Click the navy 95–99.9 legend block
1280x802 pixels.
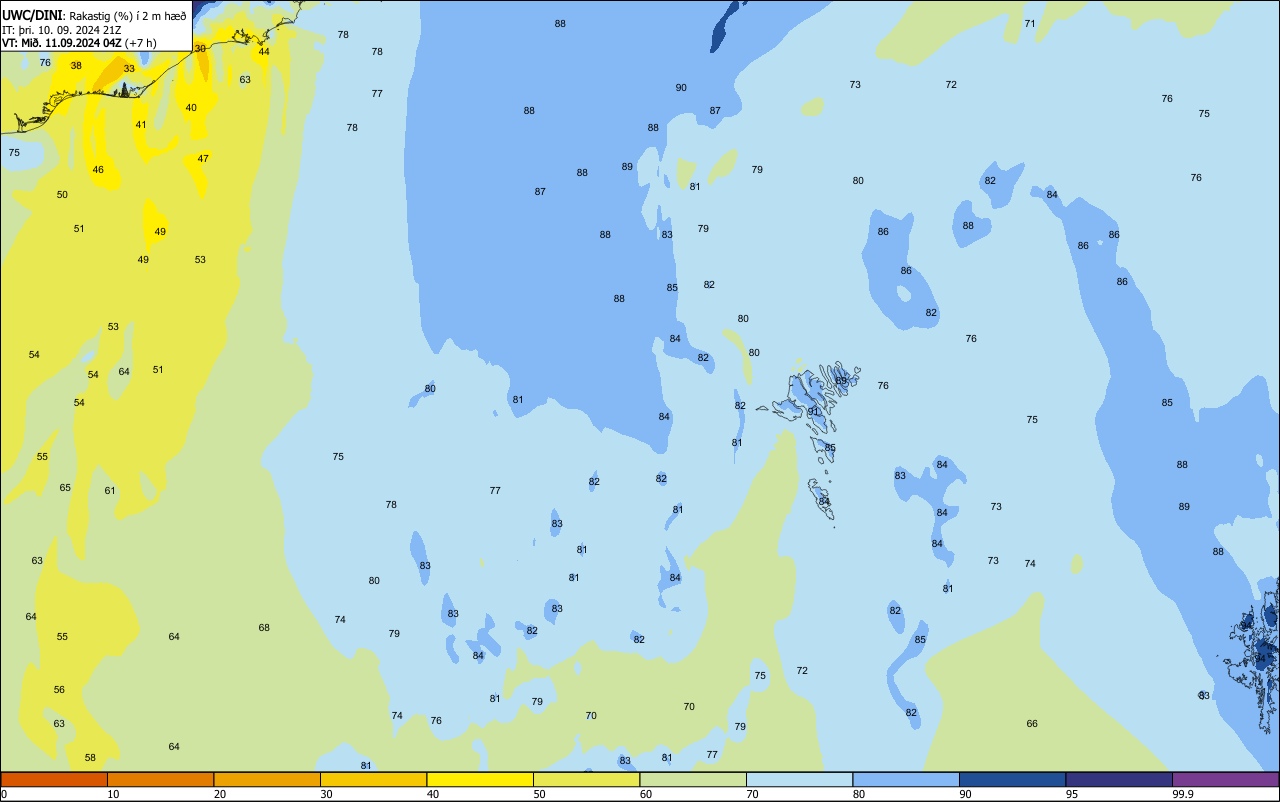tap(1119, 779)
